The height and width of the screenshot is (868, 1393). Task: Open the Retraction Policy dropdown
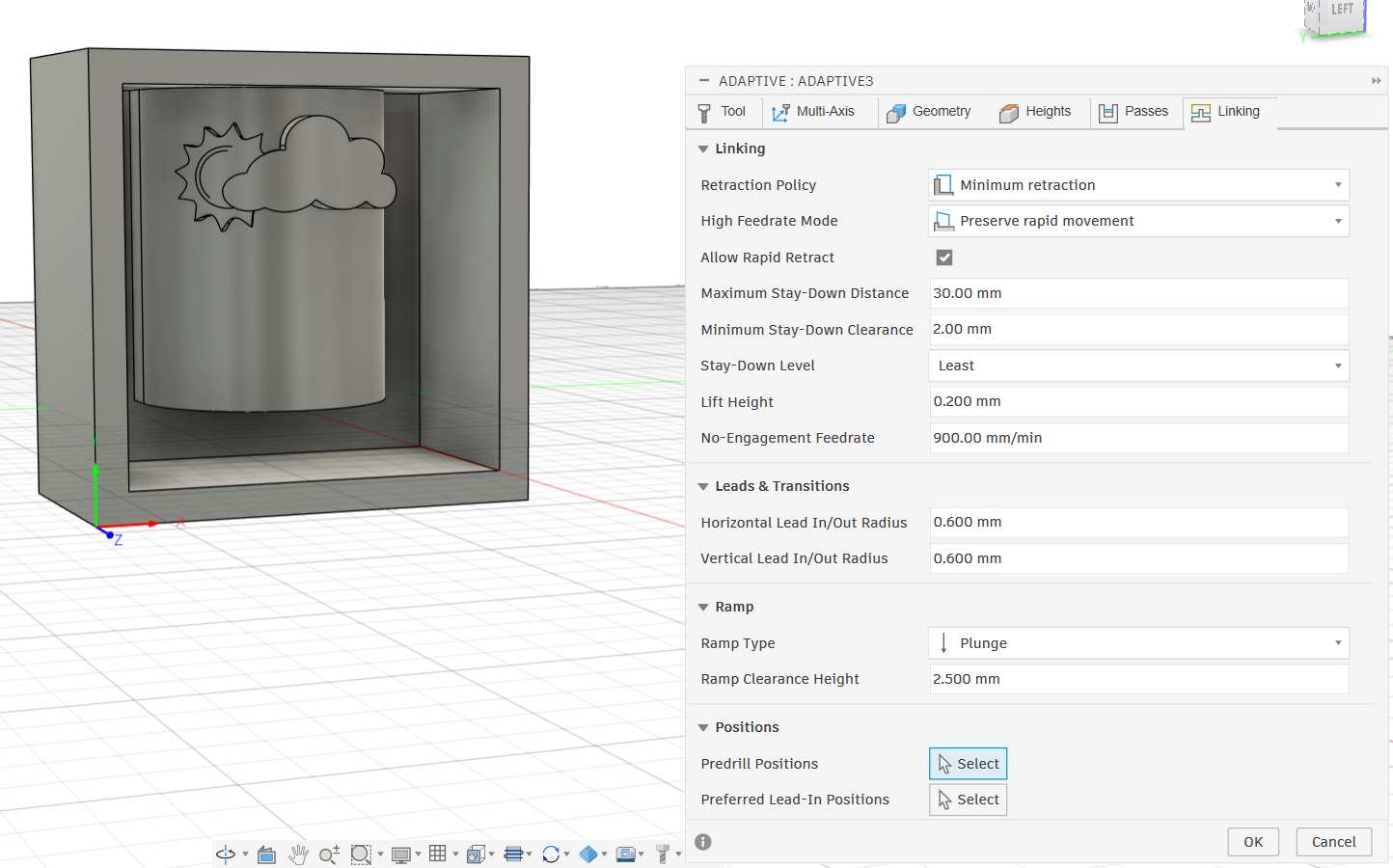pos(1138,185)
